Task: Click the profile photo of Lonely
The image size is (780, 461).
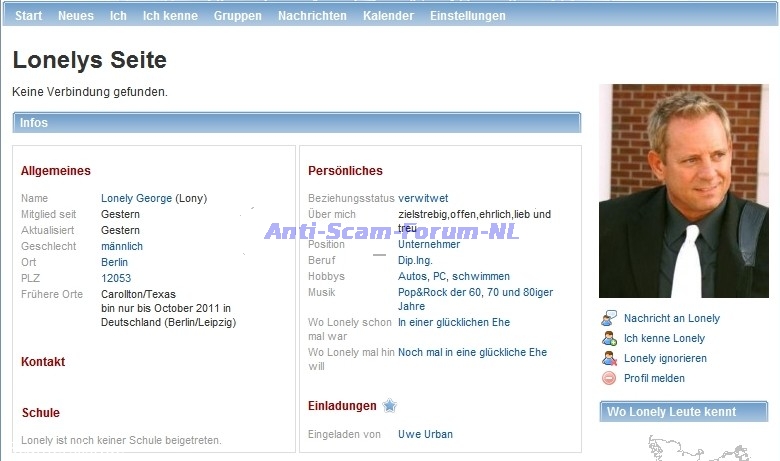Action: point(683,190)
